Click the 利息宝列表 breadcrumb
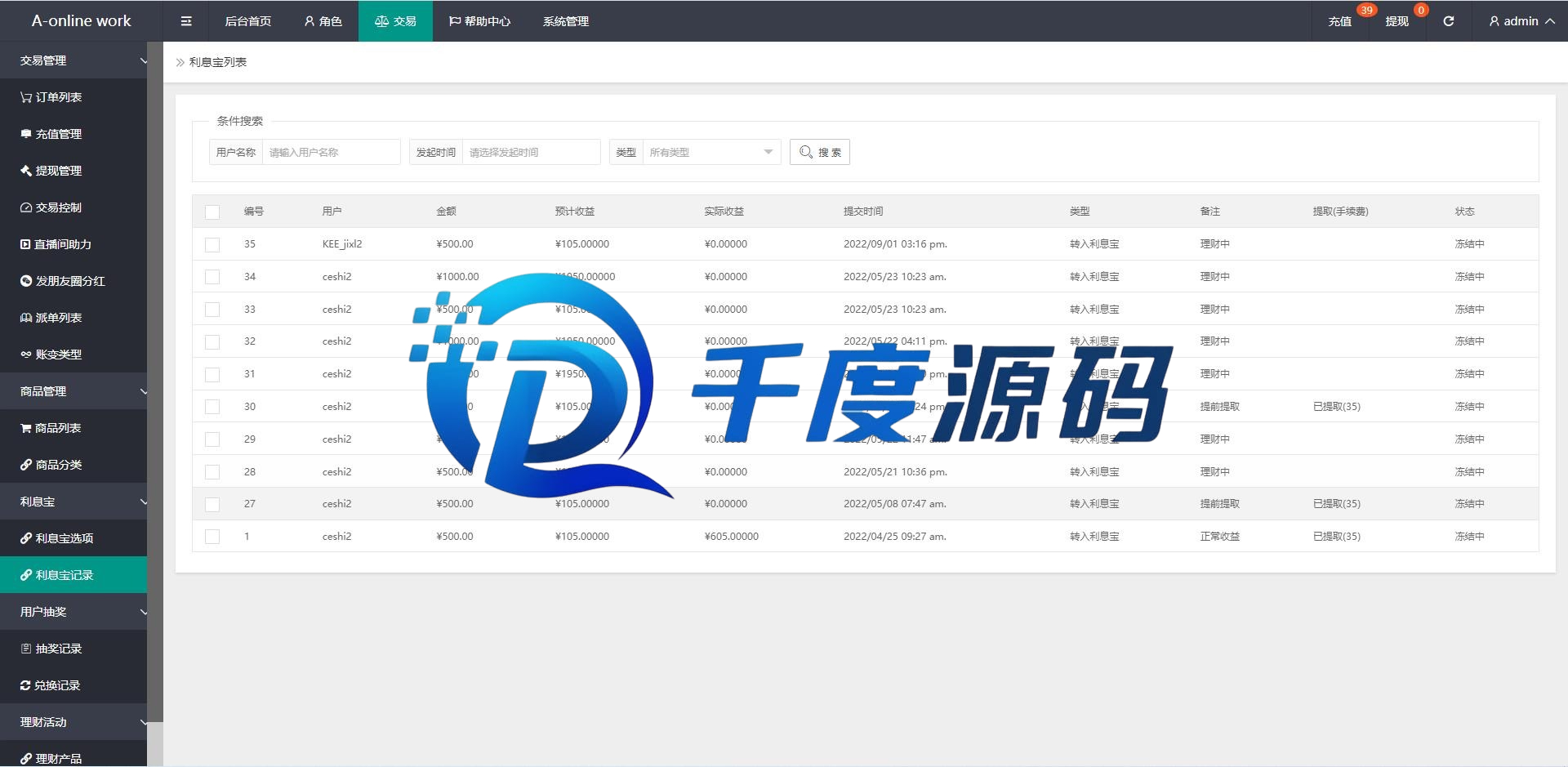This screenshot has height=767, width=1568. pyautogui.click(x=218, y=62)
